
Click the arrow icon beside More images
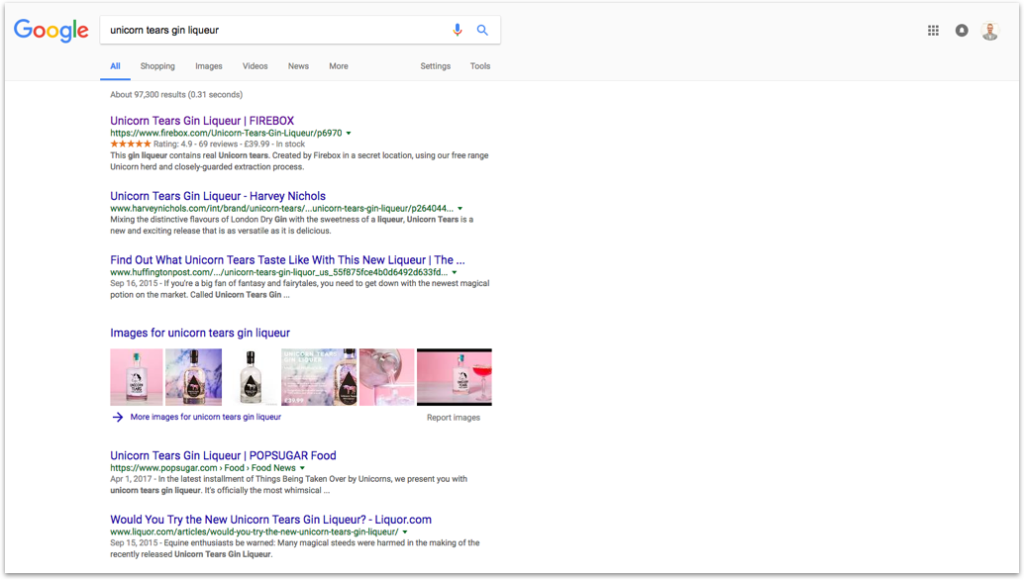(x=118, y=417)
